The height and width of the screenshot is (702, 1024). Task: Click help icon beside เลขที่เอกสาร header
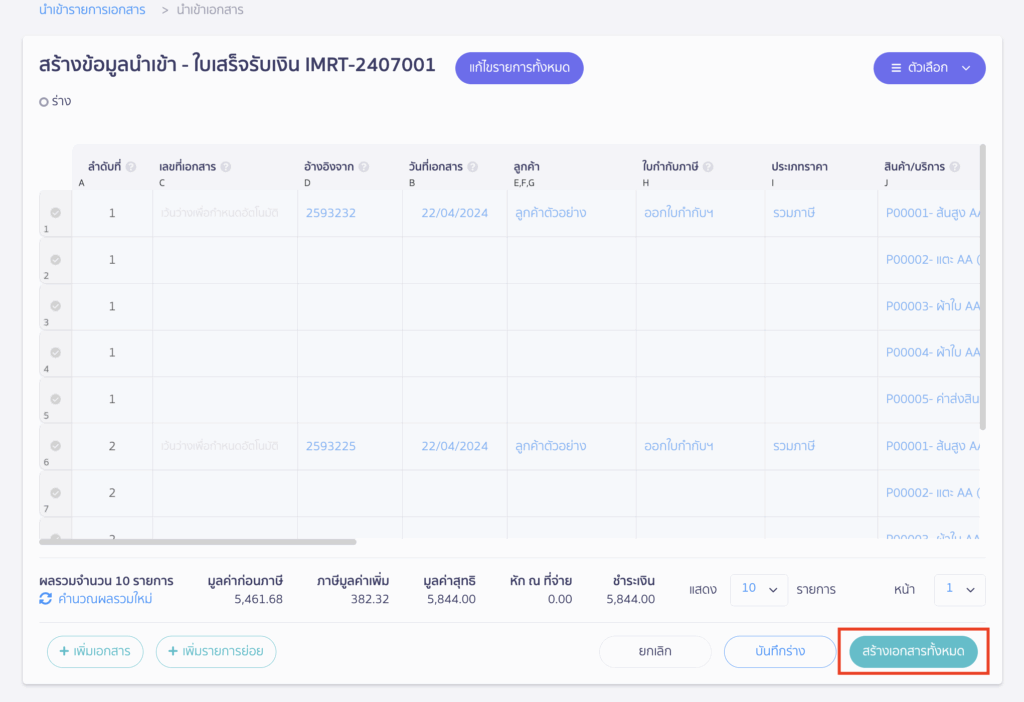[226, 167]
